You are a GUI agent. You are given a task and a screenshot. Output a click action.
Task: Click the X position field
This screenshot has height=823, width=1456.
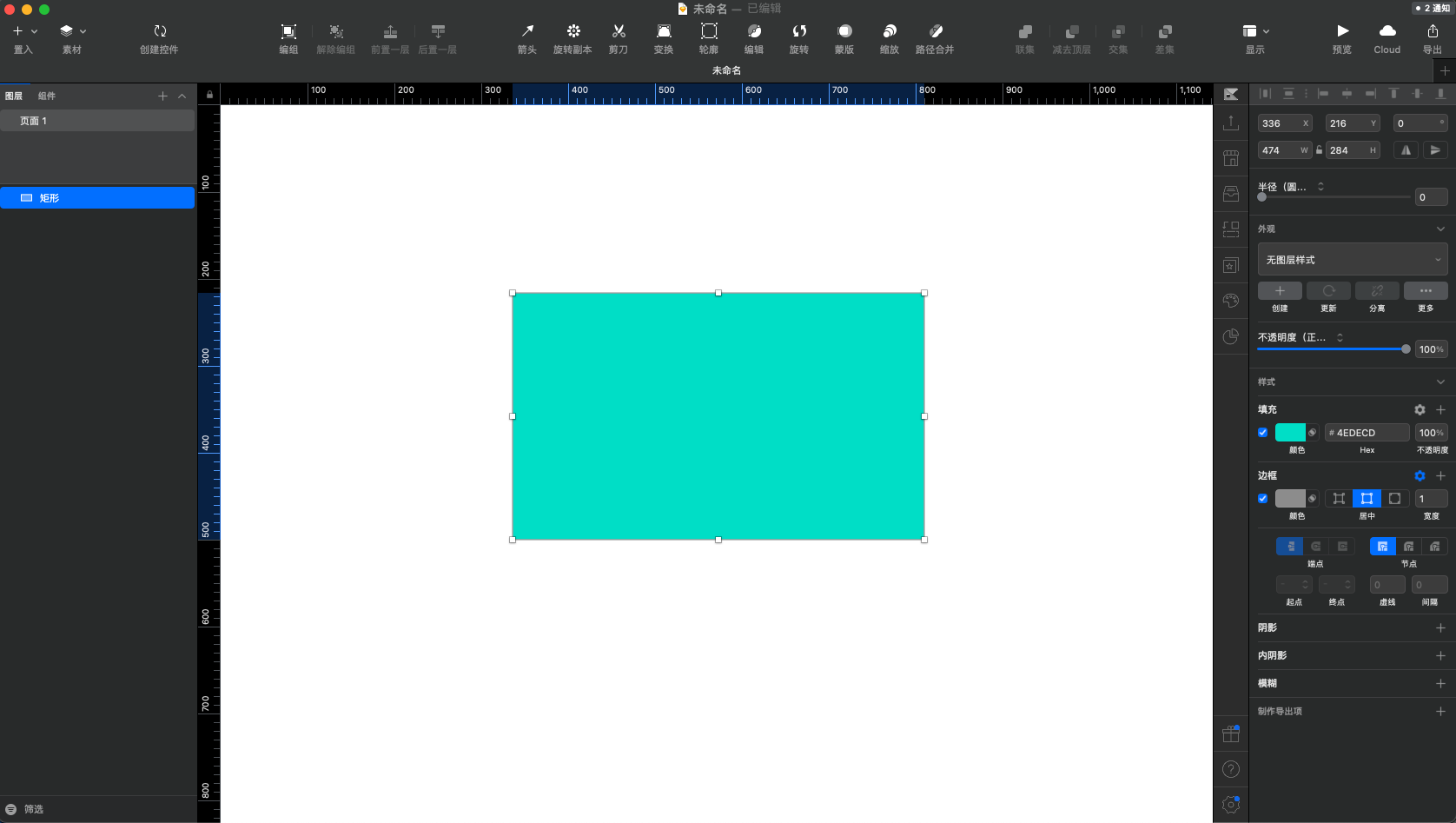(1285, 123)
